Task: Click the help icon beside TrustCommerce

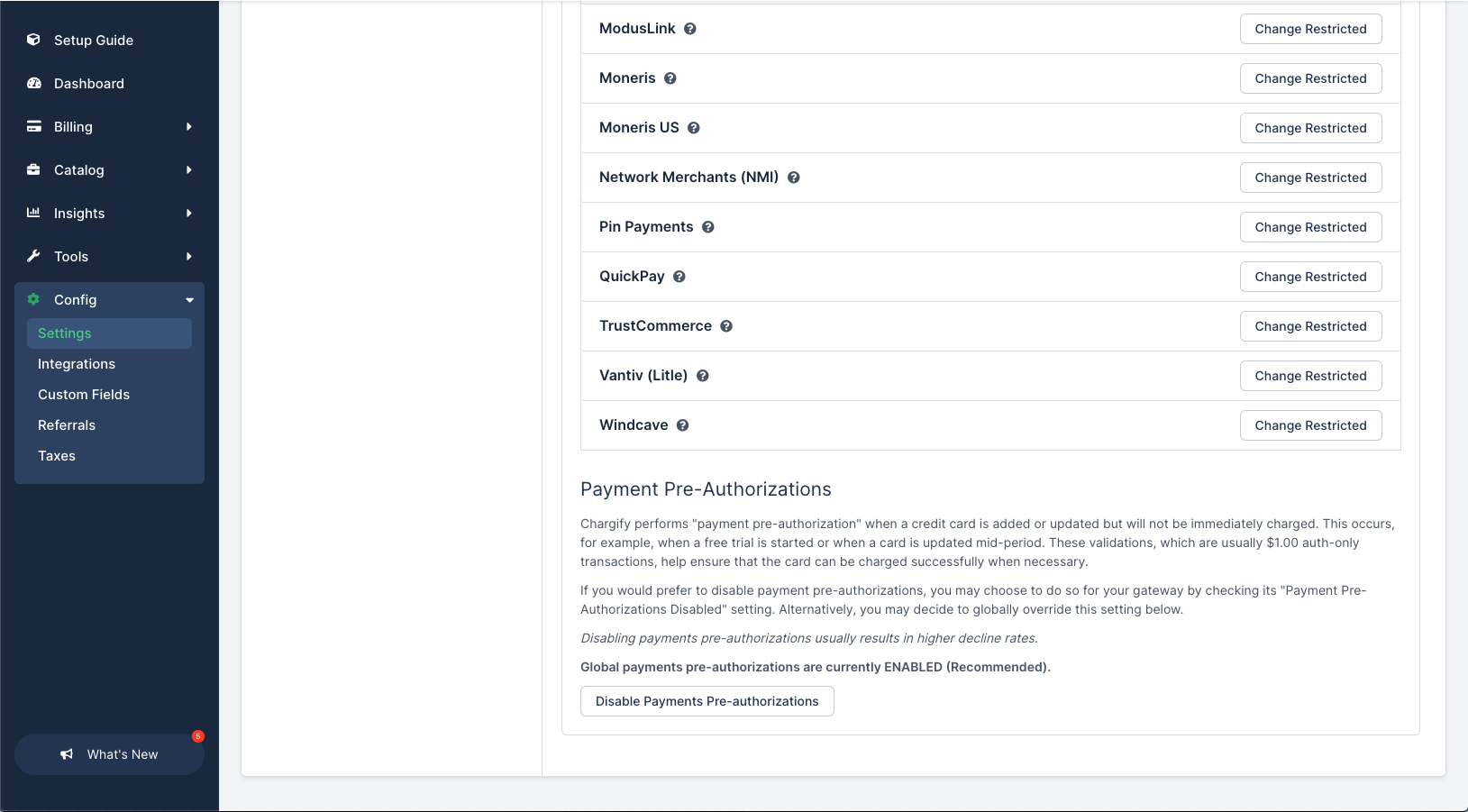Action: (x=726, y=326)
